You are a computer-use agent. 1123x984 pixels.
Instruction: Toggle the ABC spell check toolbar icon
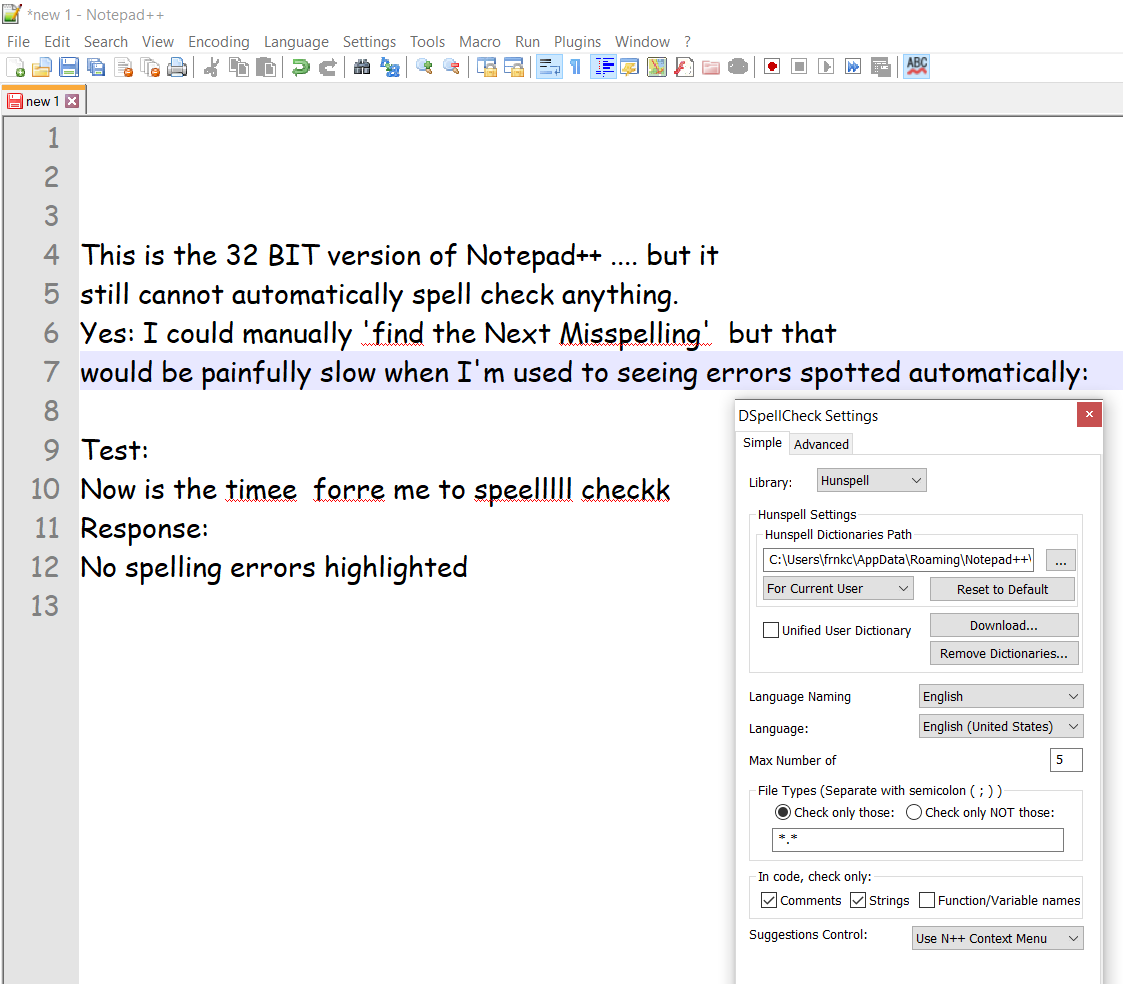[917, 67]
